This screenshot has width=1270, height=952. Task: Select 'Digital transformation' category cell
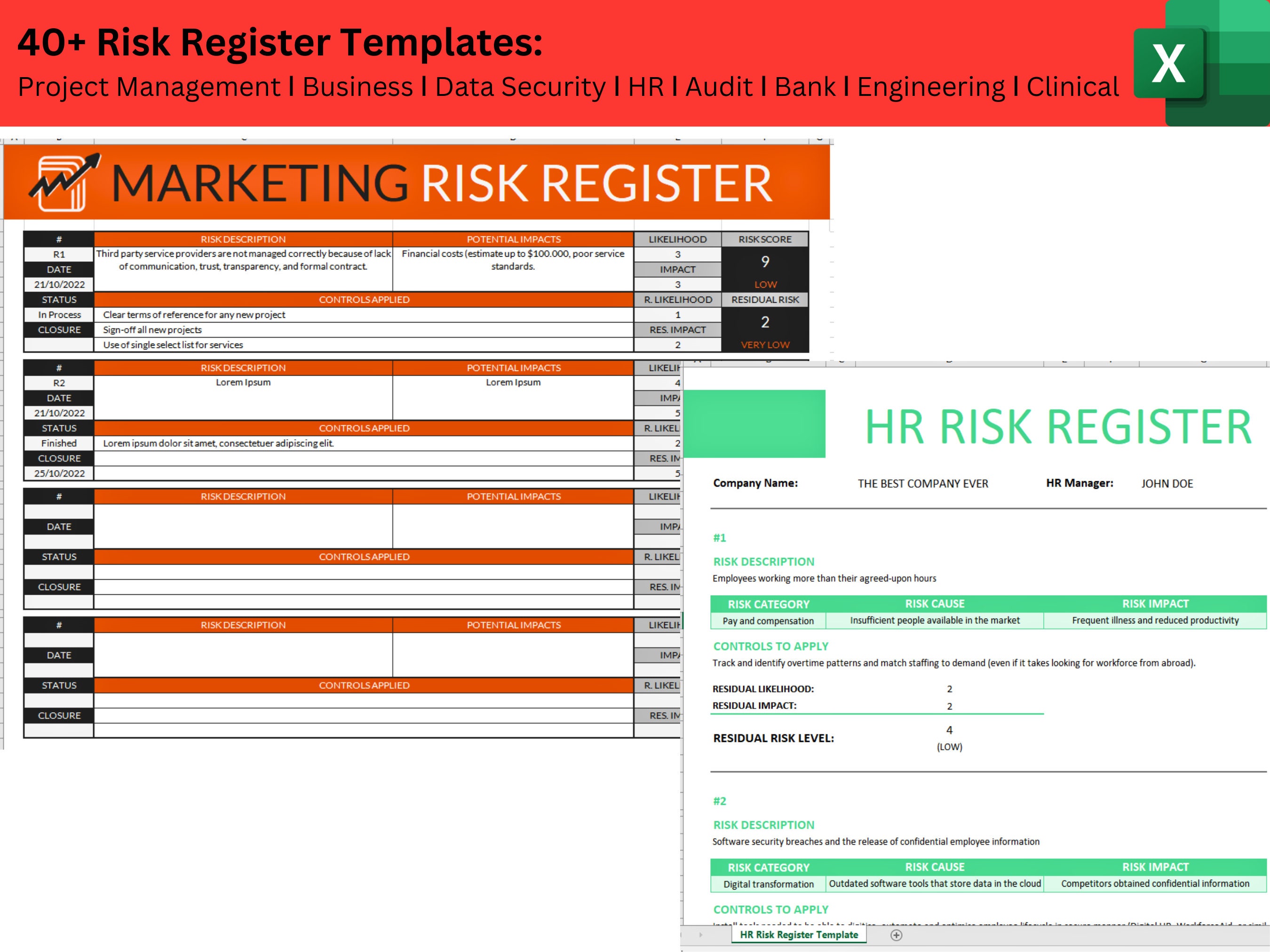pos(768,884)
